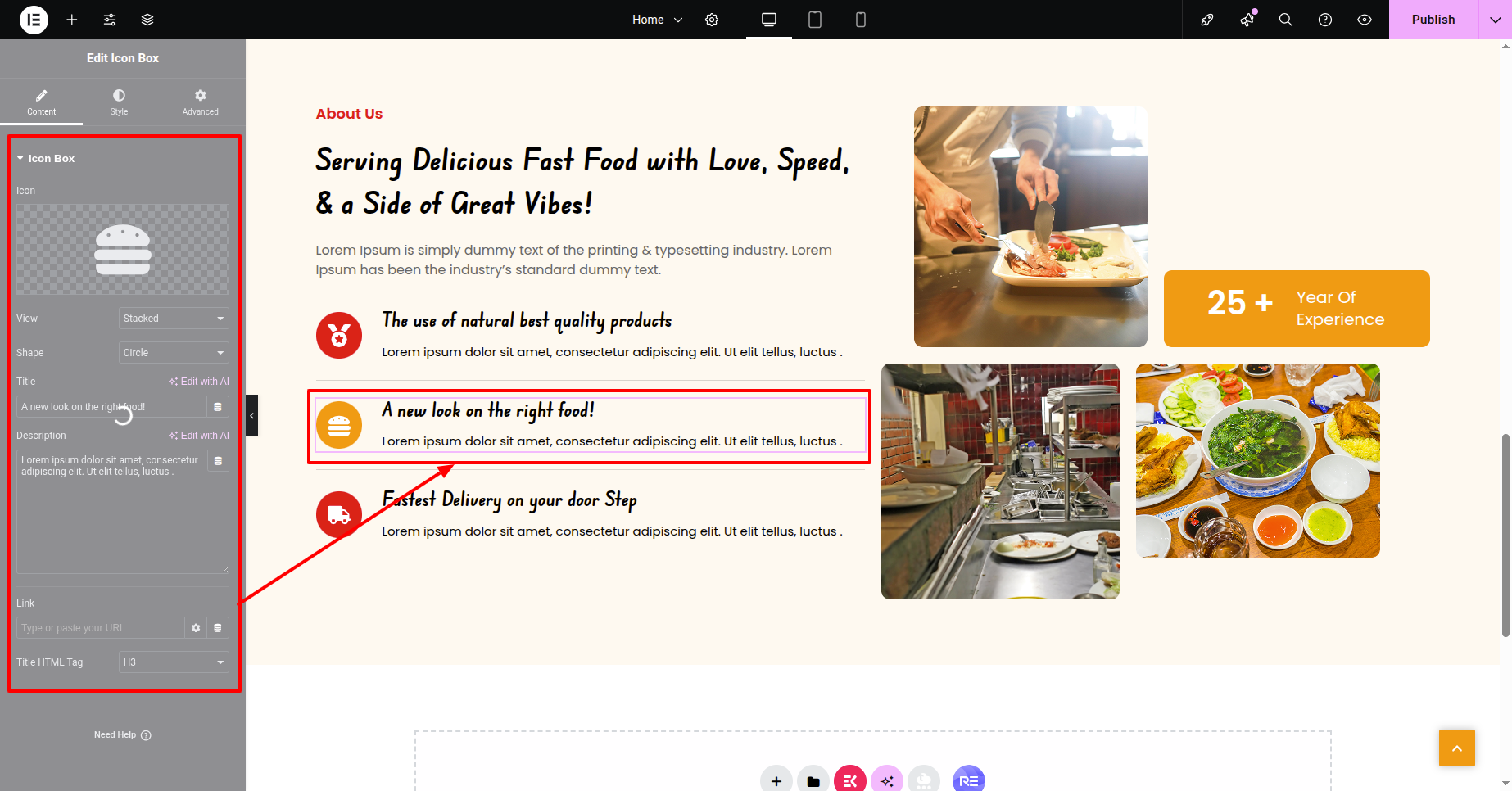The width and height of the screenshot is (1512, 791).
Task: Switch to Tablet responsive view
Action: point(815,20)
